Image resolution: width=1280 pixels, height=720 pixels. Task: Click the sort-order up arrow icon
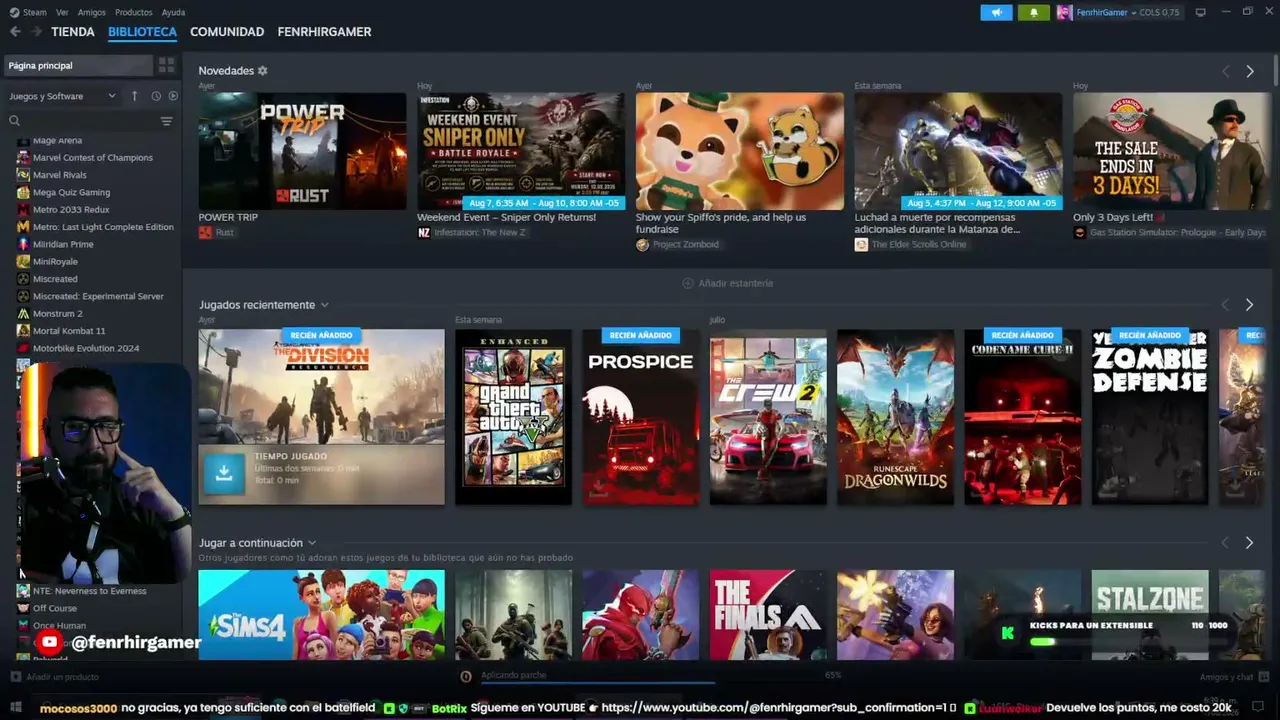coord(134,96)
